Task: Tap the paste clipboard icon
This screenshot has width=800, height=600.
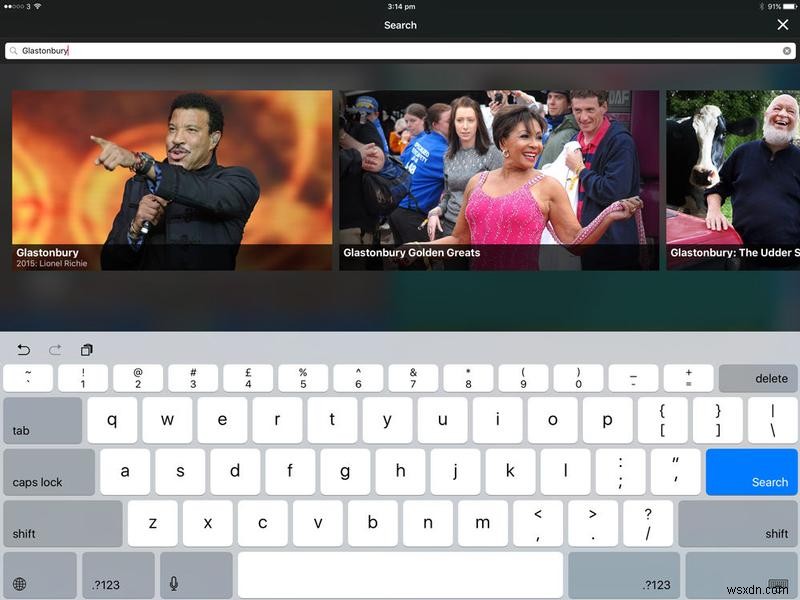Action: coord(87,349)
